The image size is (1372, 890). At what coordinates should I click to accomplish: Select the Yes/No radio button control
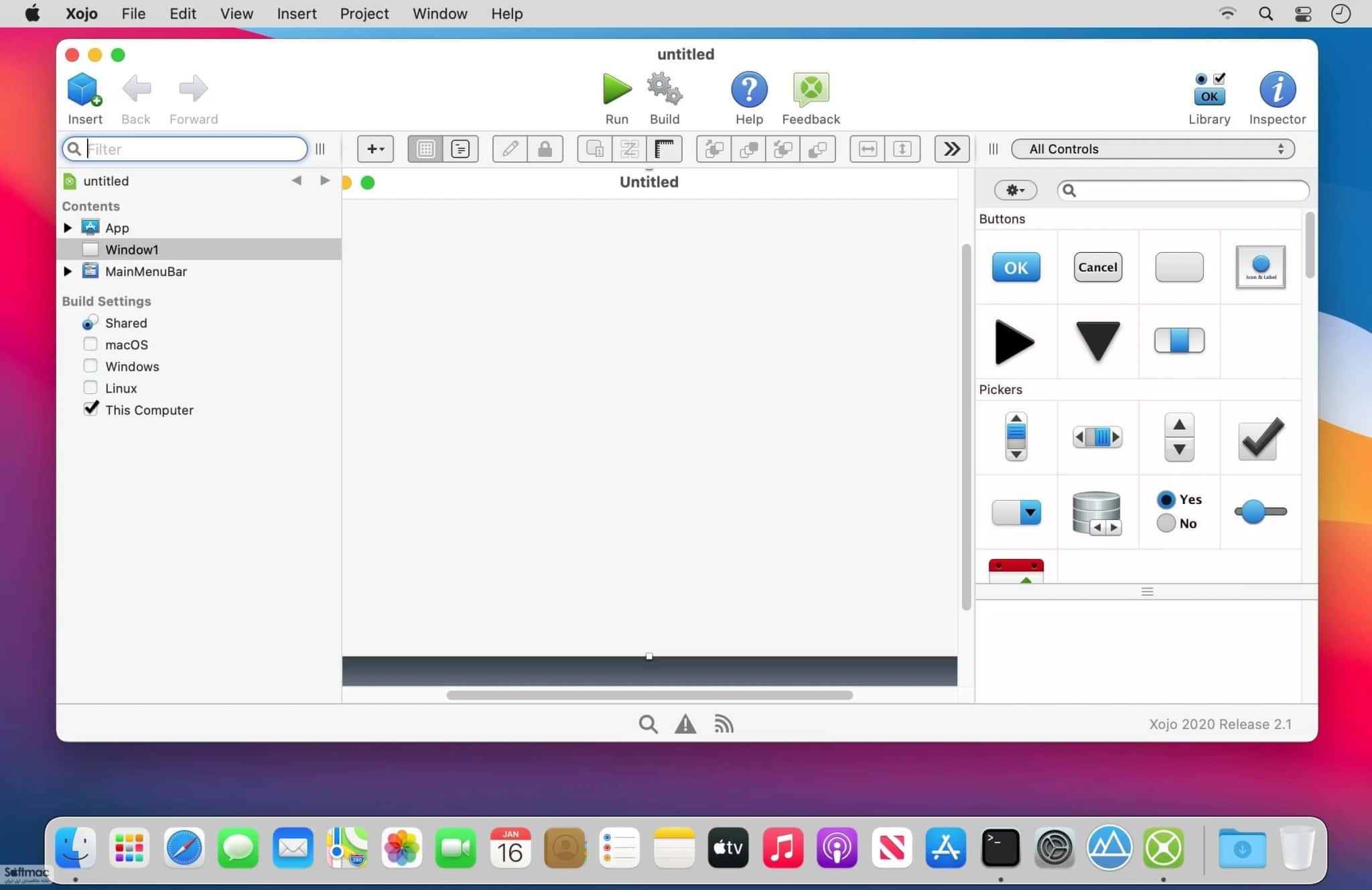click(1179, 511)
